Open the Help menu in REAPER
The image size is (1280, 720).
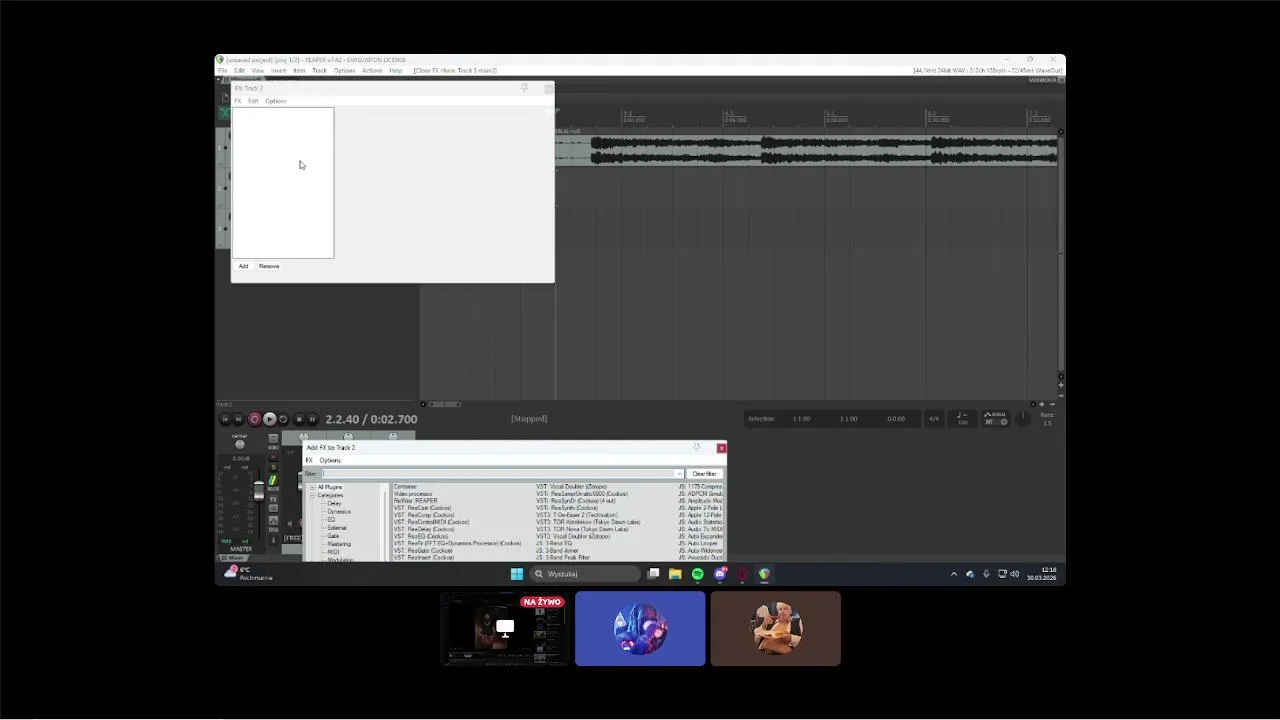[396, 71]
